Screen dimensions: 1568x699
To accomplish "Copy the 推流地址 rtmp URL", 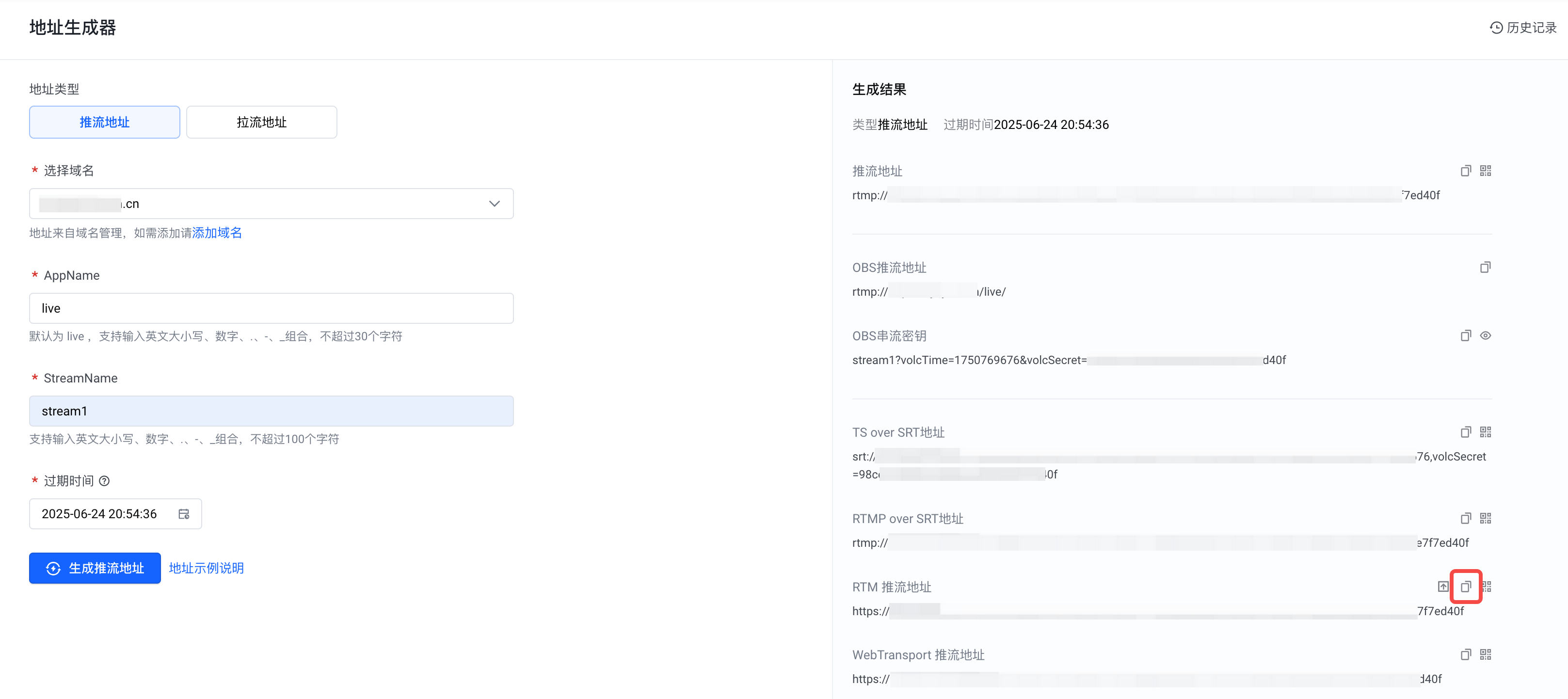I will click(1465, 171).
